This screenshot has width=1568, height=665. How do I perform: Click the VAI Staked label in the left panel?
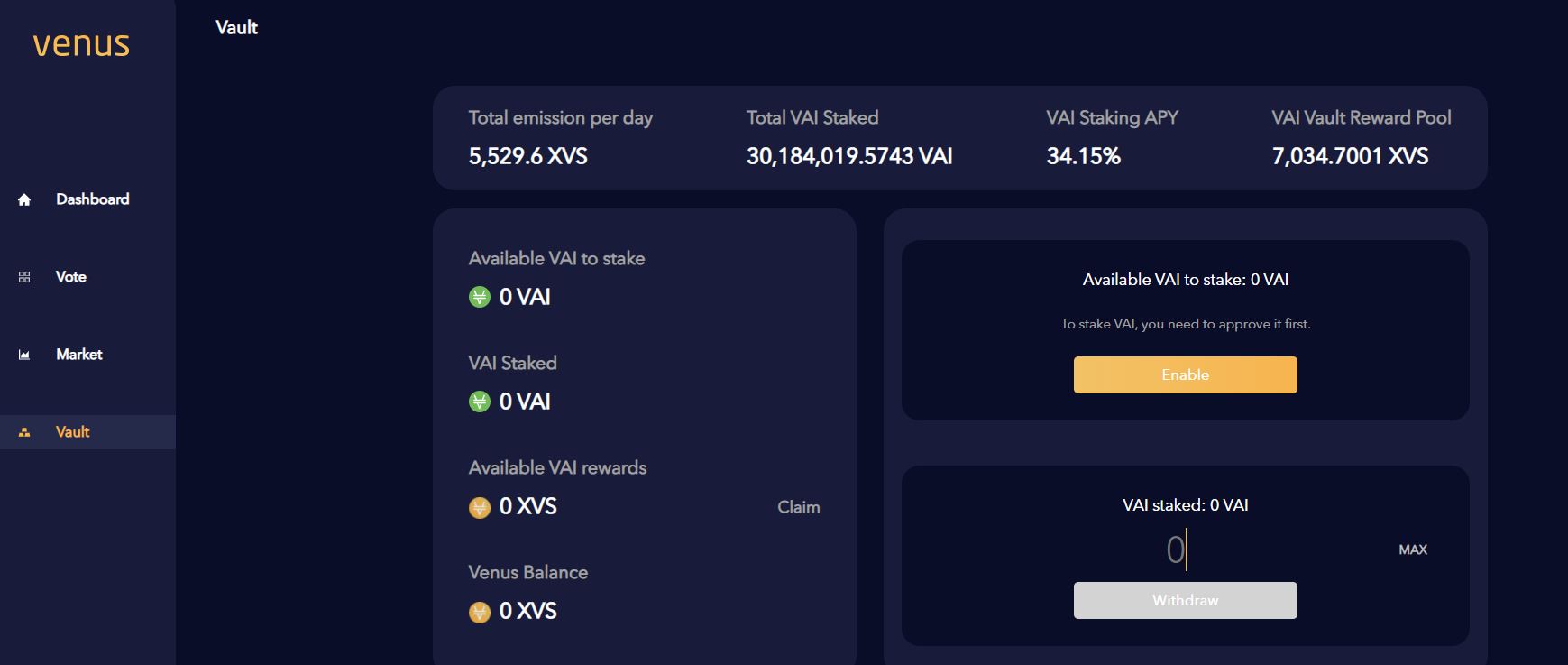click(x=512, y=363)
